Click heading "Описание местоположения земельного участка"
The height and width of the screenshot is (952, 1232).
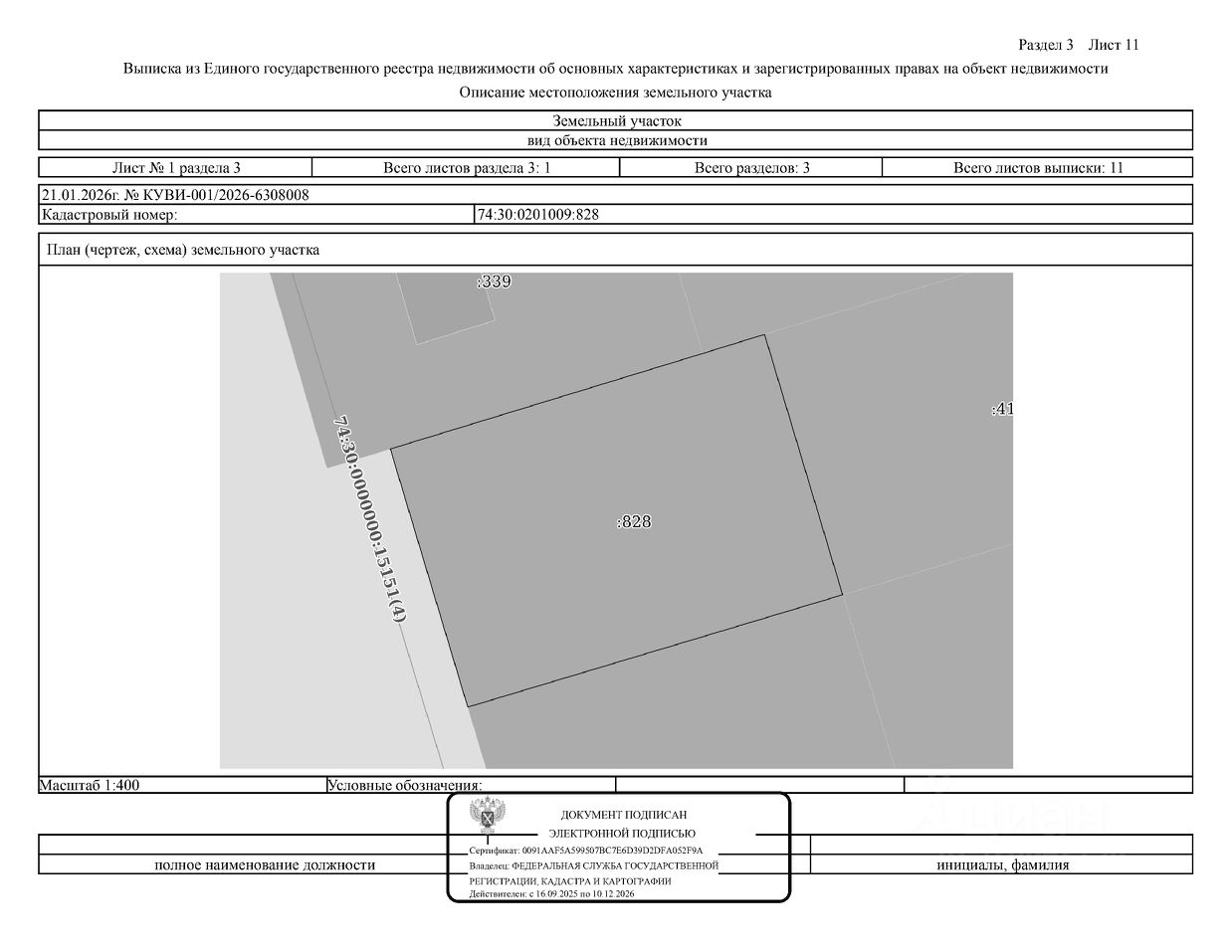[x=615, y=93]
